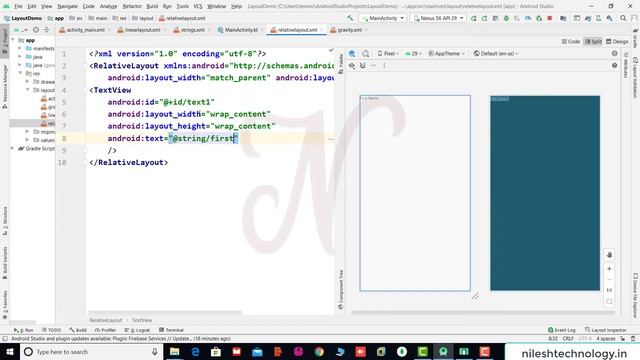Screen dimensions: 640x360
Task: Click the File Explorer taskbar icon
Action: (x=174, y=351)
